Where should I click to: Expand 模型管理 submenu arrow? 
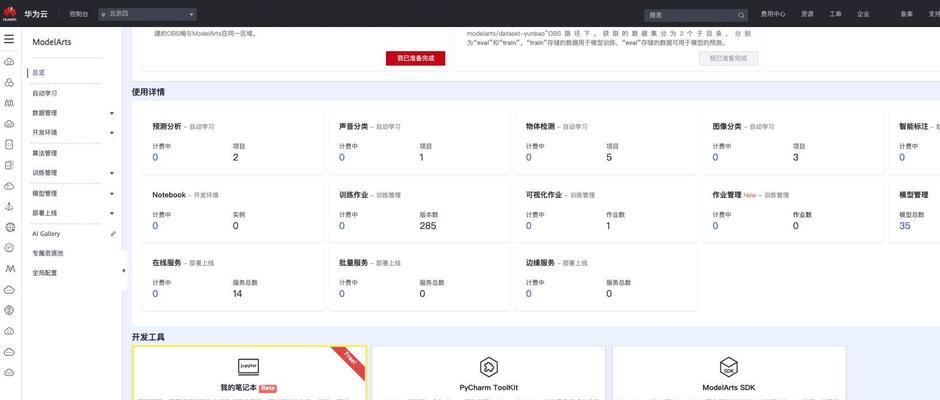click(x=112, y=194)
